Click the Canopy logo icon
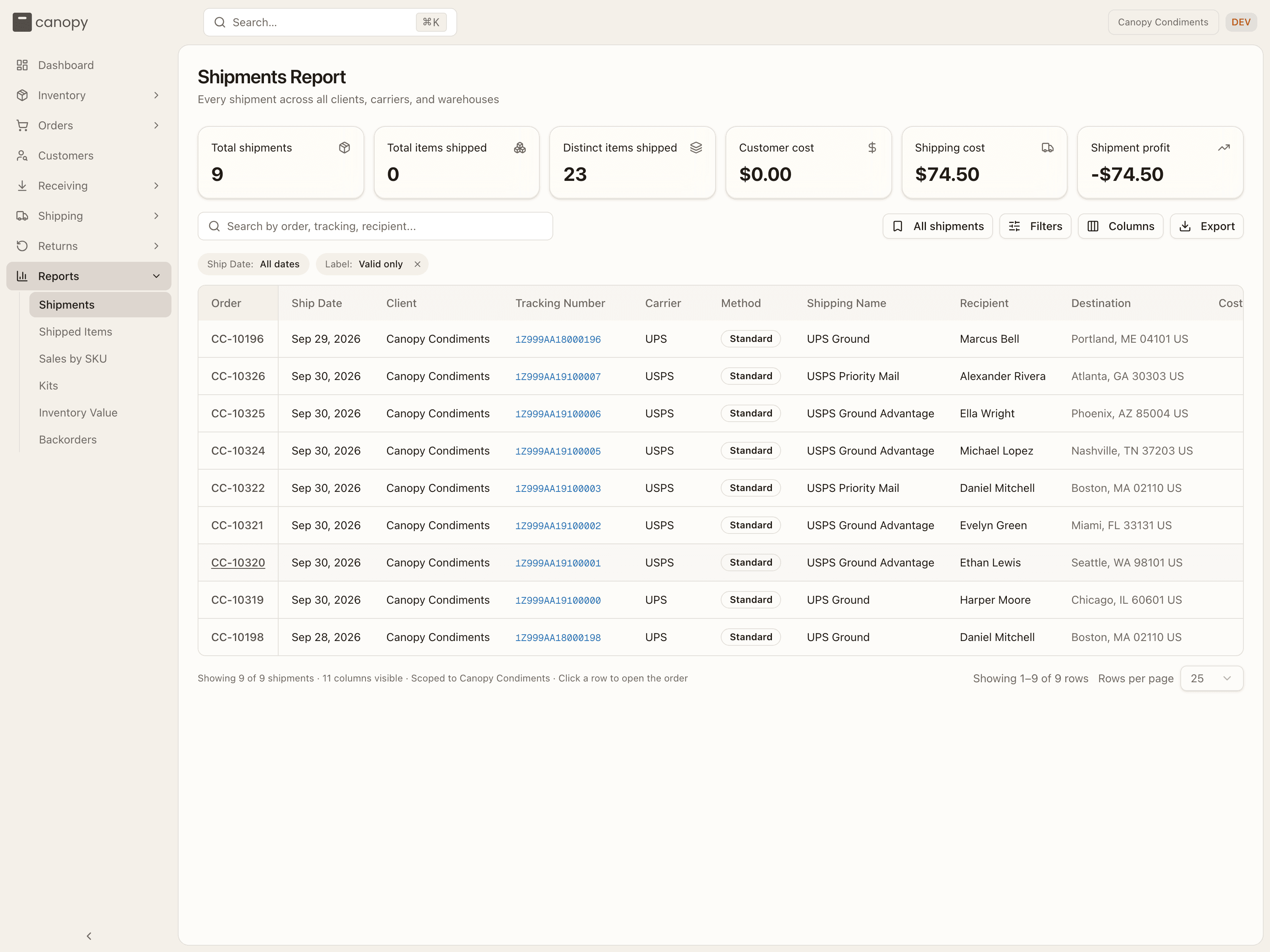1270x952 pixels. coord(22,22)
